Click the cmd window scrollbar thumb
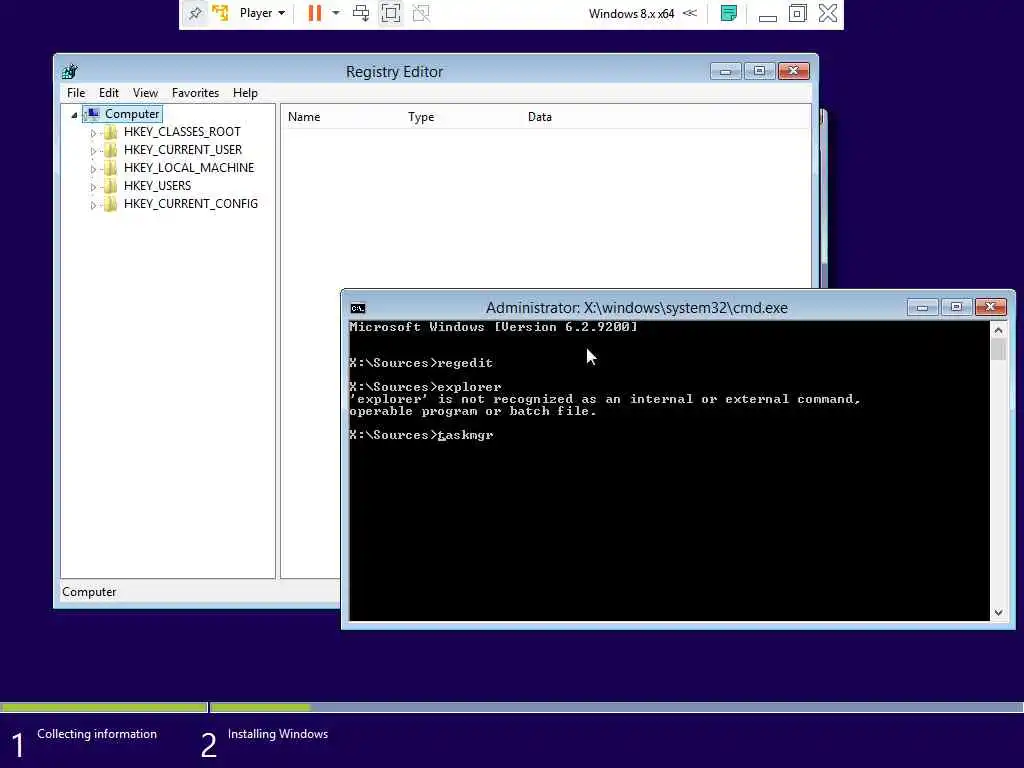The image size is (1024, 768). coord(998,349)
